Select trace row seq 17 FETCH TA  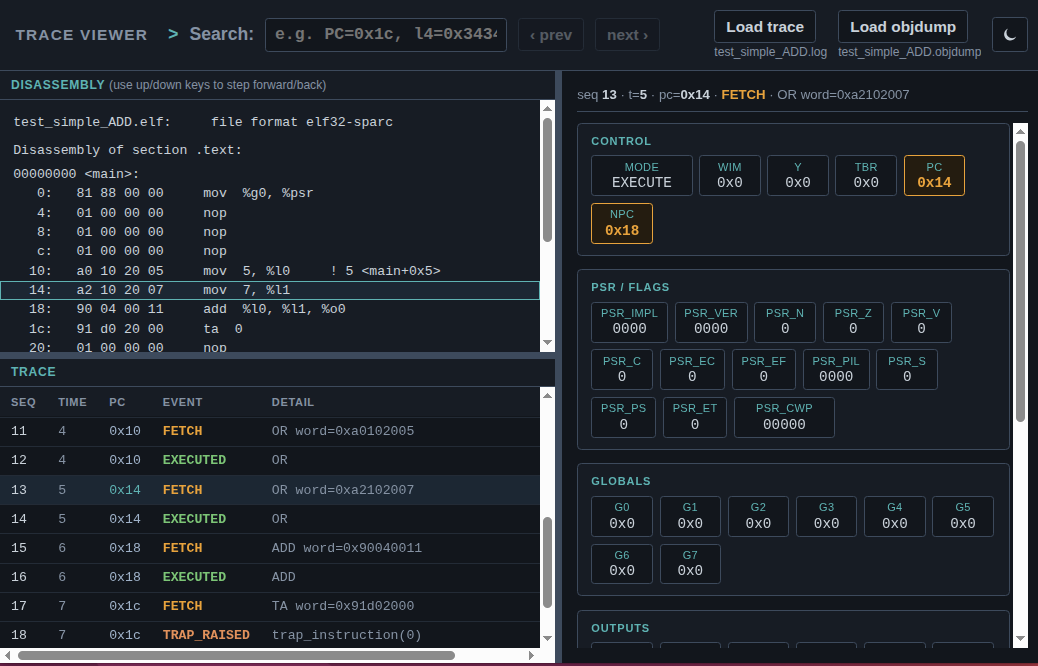point(270,606)
